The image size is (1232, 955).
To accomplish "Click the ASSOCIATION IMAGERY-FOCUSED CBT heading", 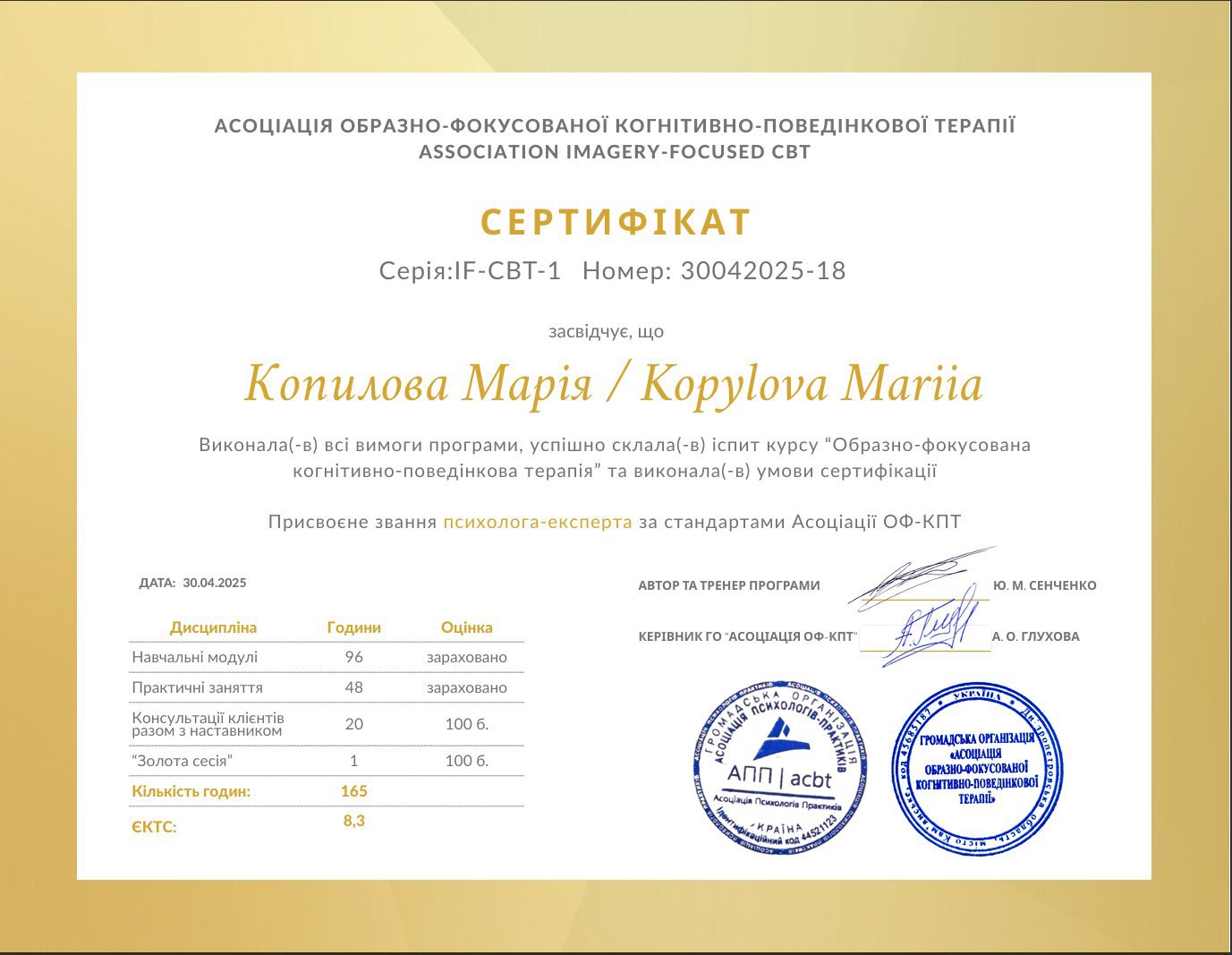I will coord(615,152).
